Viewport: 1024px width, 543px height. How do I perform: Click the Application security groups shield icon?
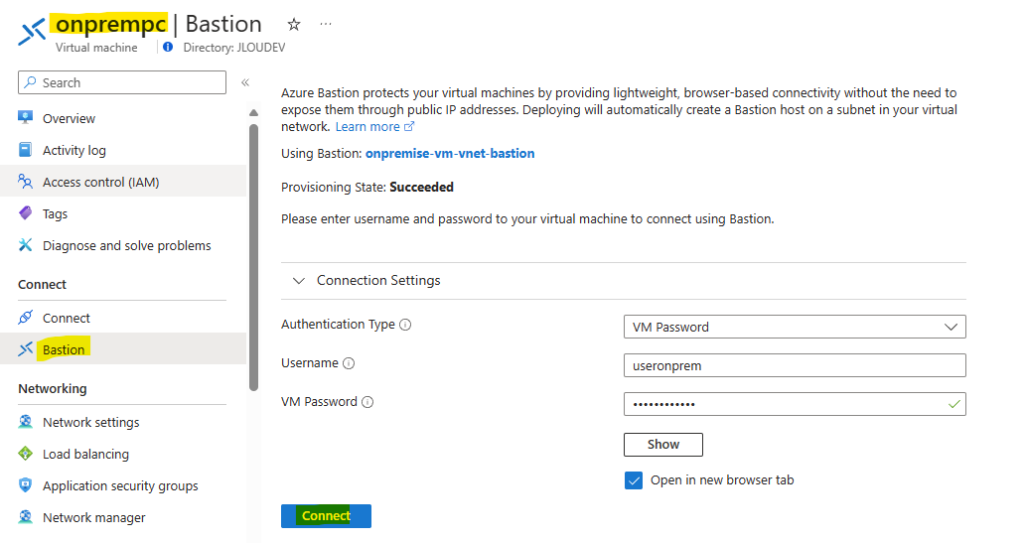click(x=25, y=485)
